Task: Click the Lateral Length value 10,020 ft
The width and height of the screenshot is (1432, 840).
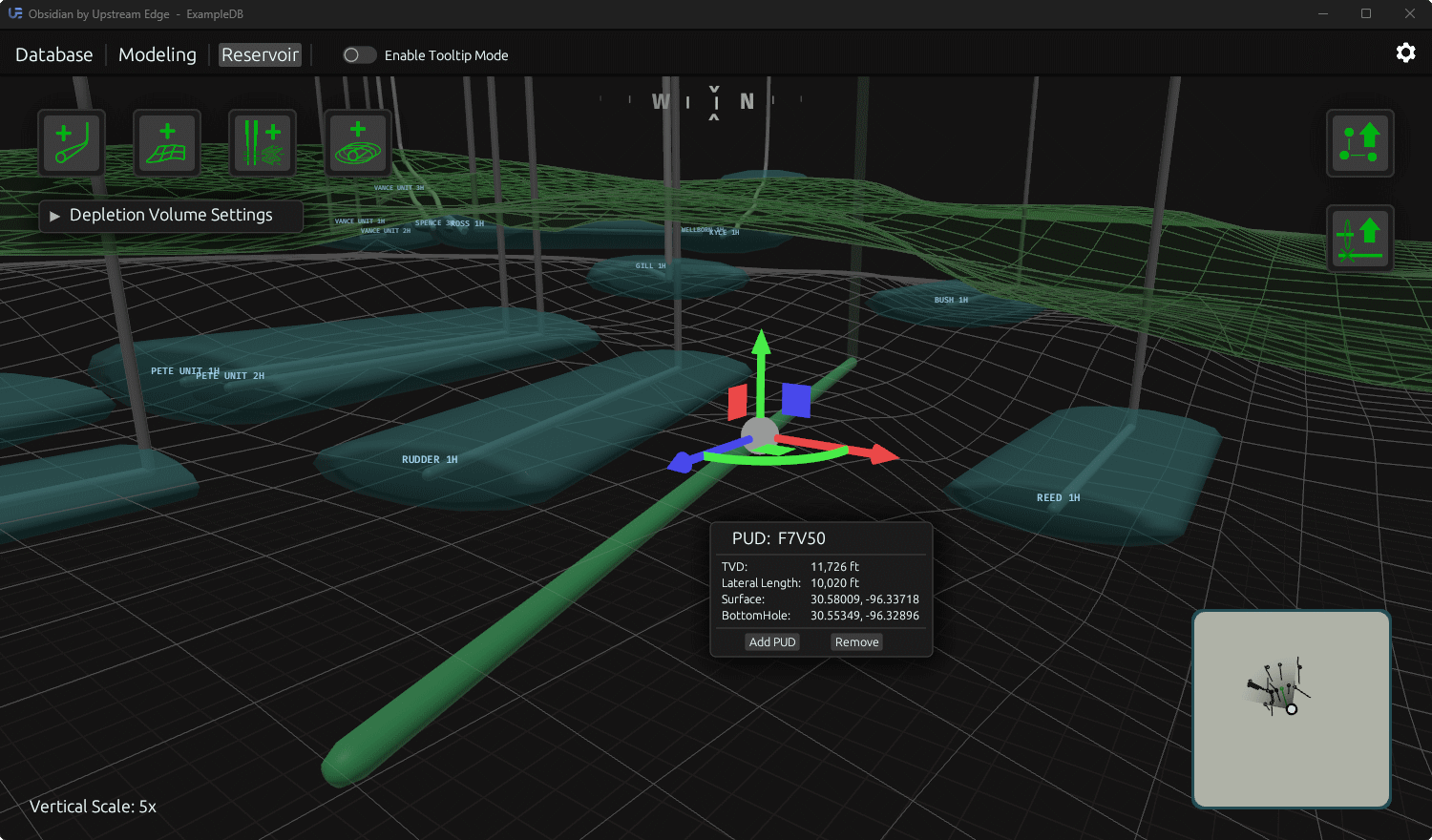Action: [835, 583]
